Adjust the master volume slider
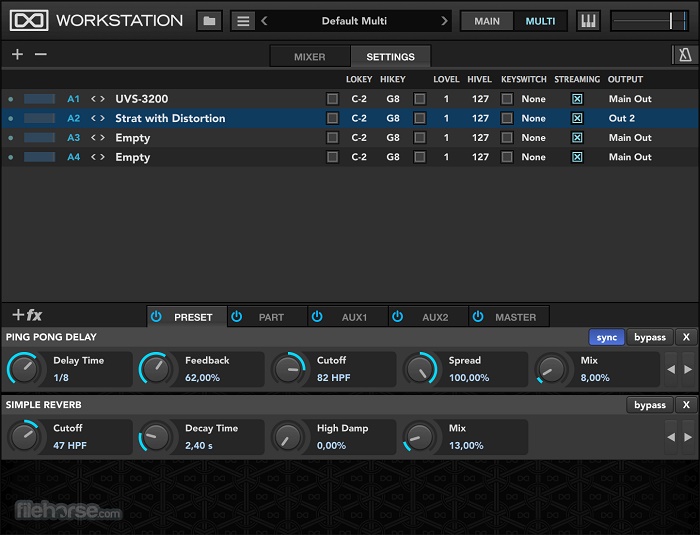The height and width of the screenshot is (535, 700). point(649,21)
